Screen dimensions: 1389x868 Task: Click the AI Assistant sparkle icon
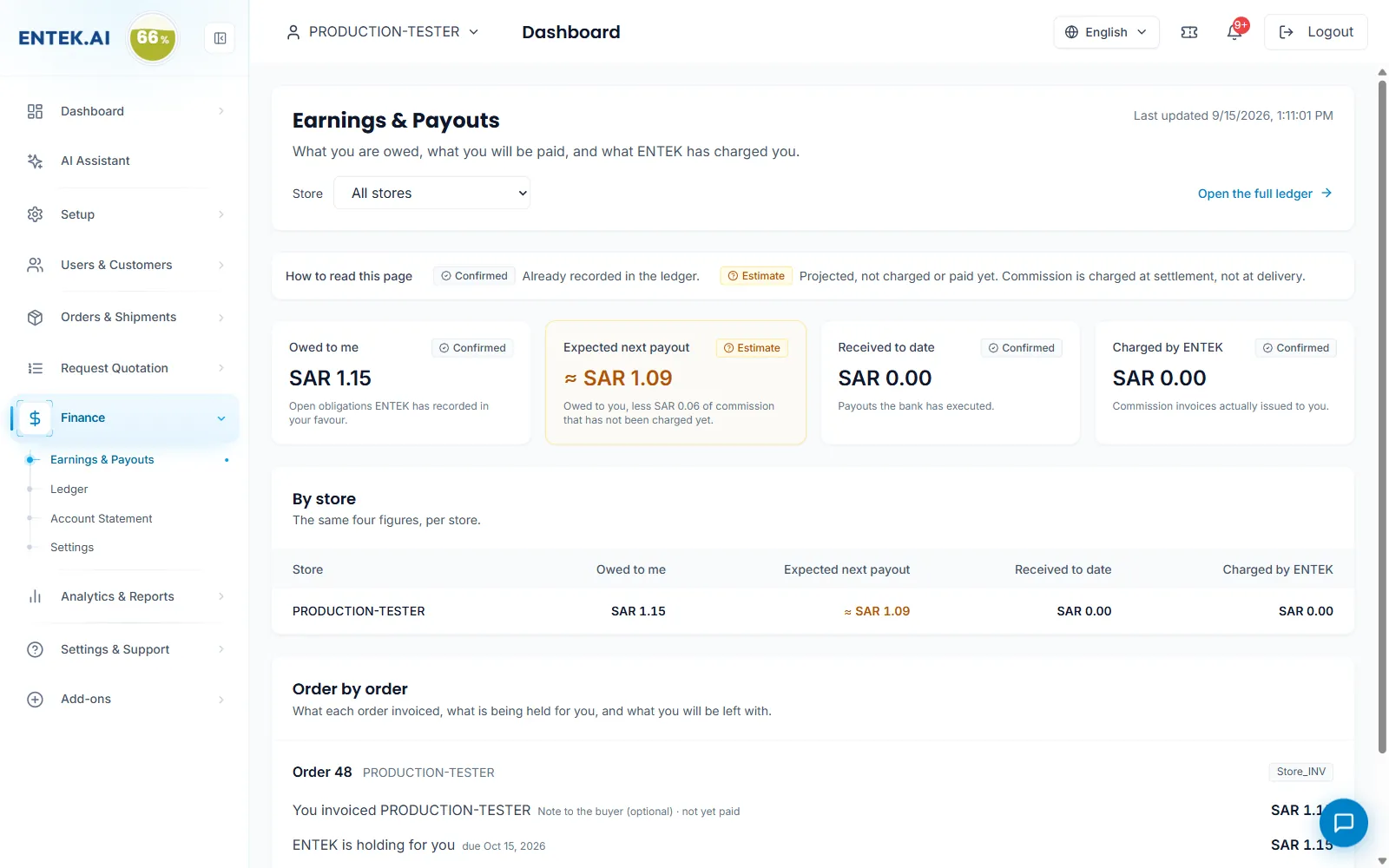click(x=35, y=161)
